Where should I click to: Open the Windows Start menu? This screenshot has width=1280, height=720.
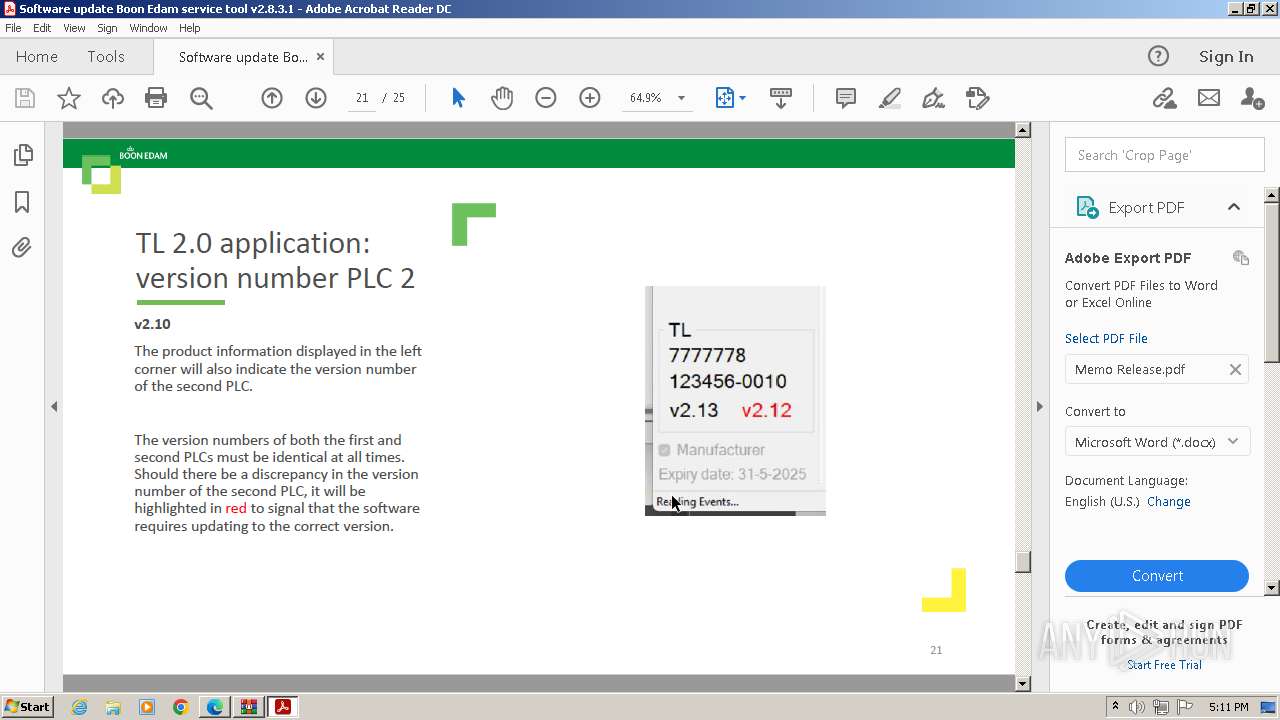pyautogui.click(x=28, y=707)
